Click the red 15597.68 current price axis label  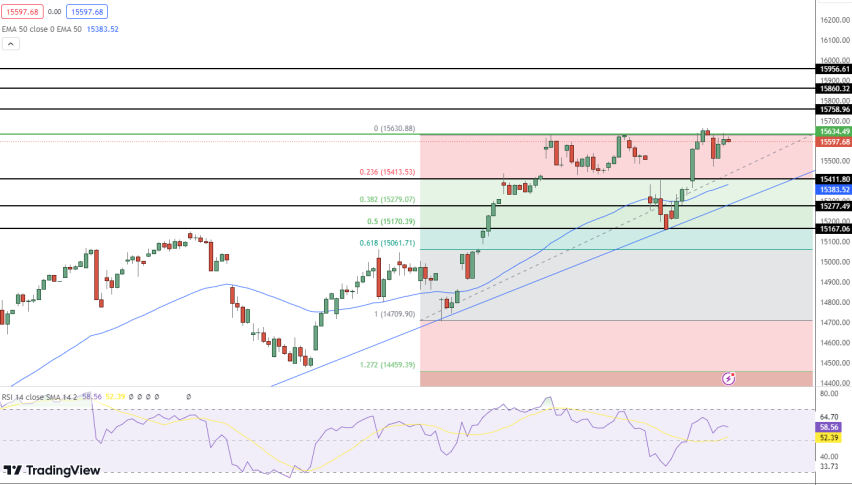click(x=834, y=142)
